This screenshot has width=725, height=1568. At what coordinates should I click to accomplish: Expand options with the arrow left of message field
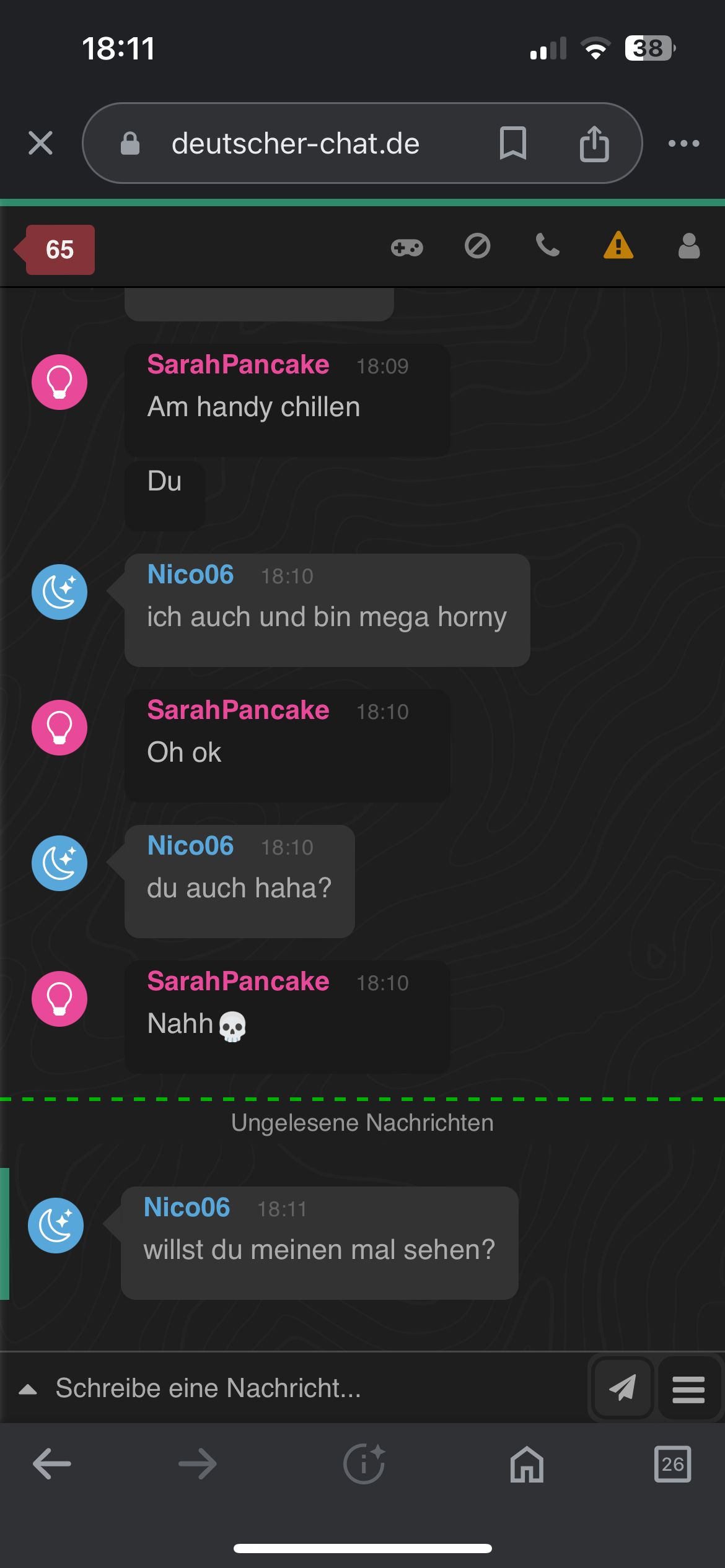[x=28, y=1390]
